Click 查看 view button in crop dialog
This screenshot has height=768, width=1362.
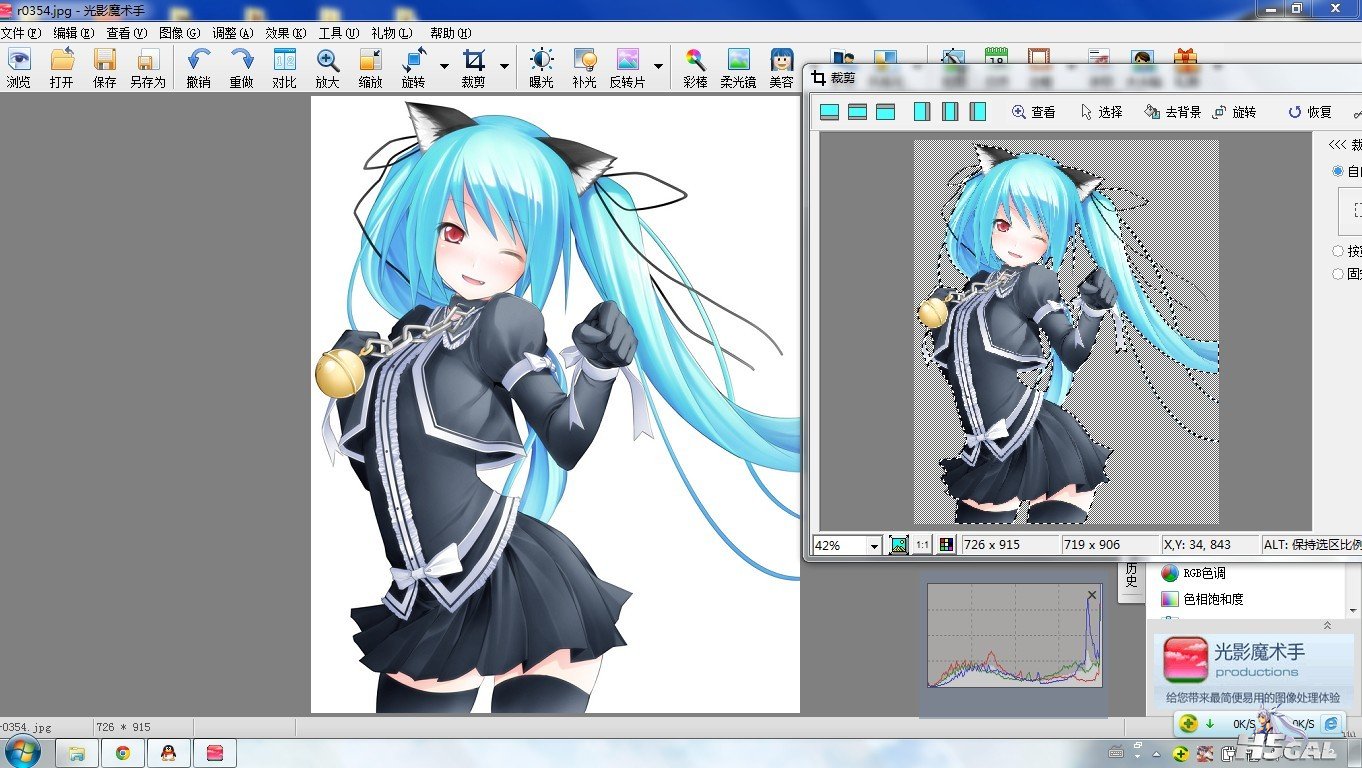click(1034, 112)
